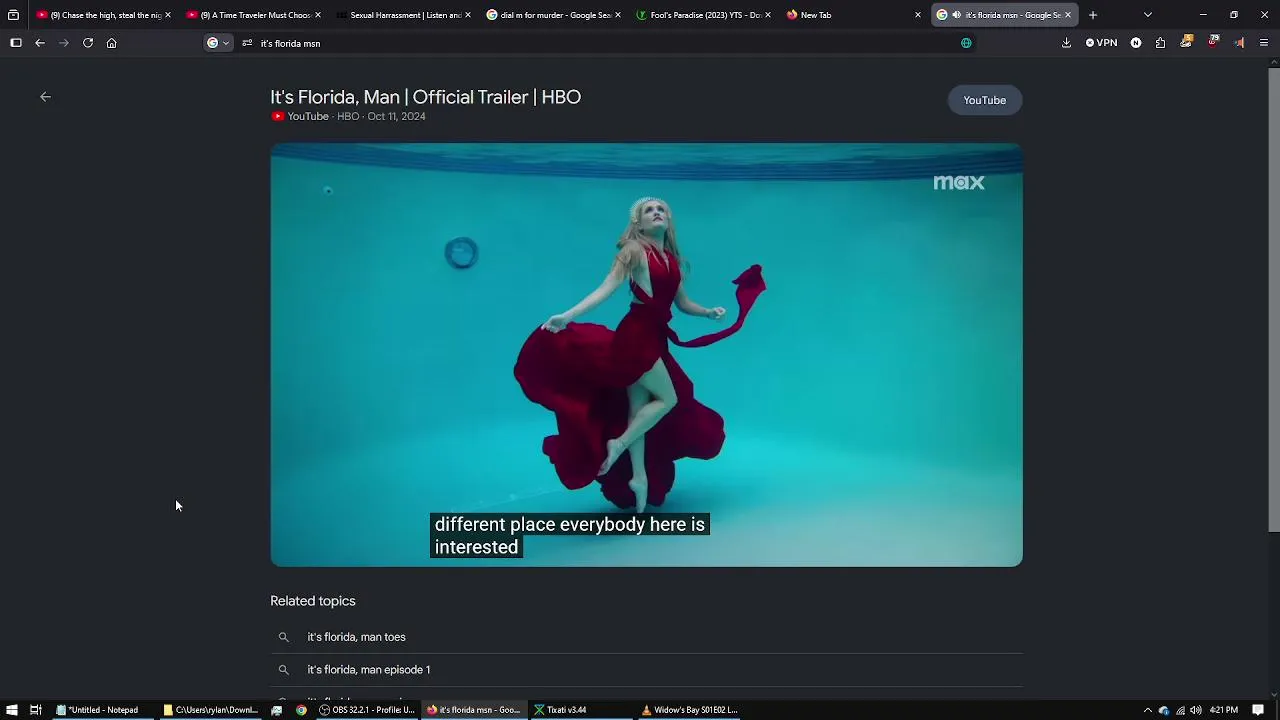1280x720 pixels.
Task: Open the browser downloads panel
Action: click(1066, 43)
